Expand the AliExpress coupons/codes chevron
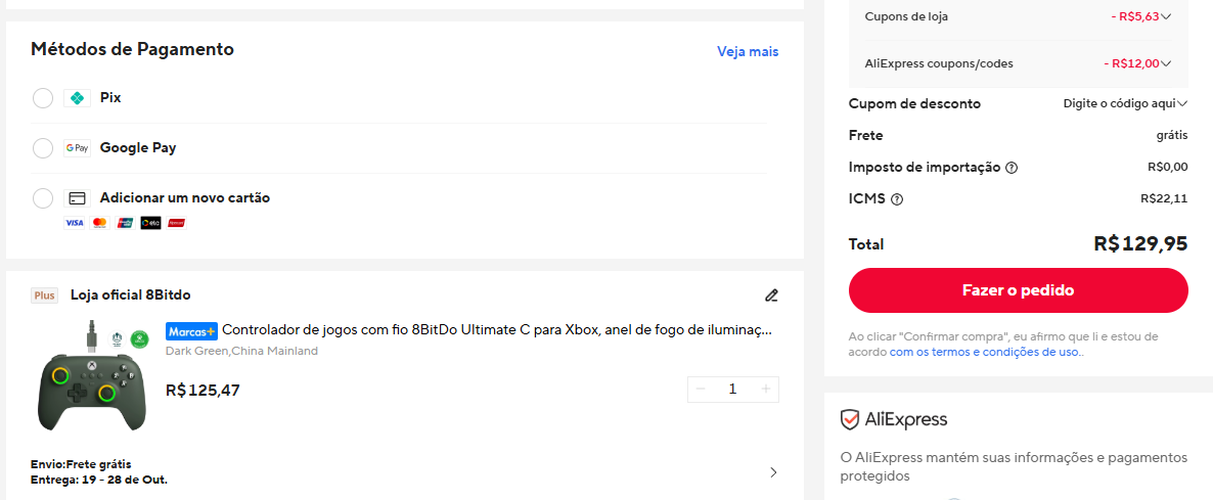The width and height of the screenshot is (1213, 500). tap(1166, 64)
